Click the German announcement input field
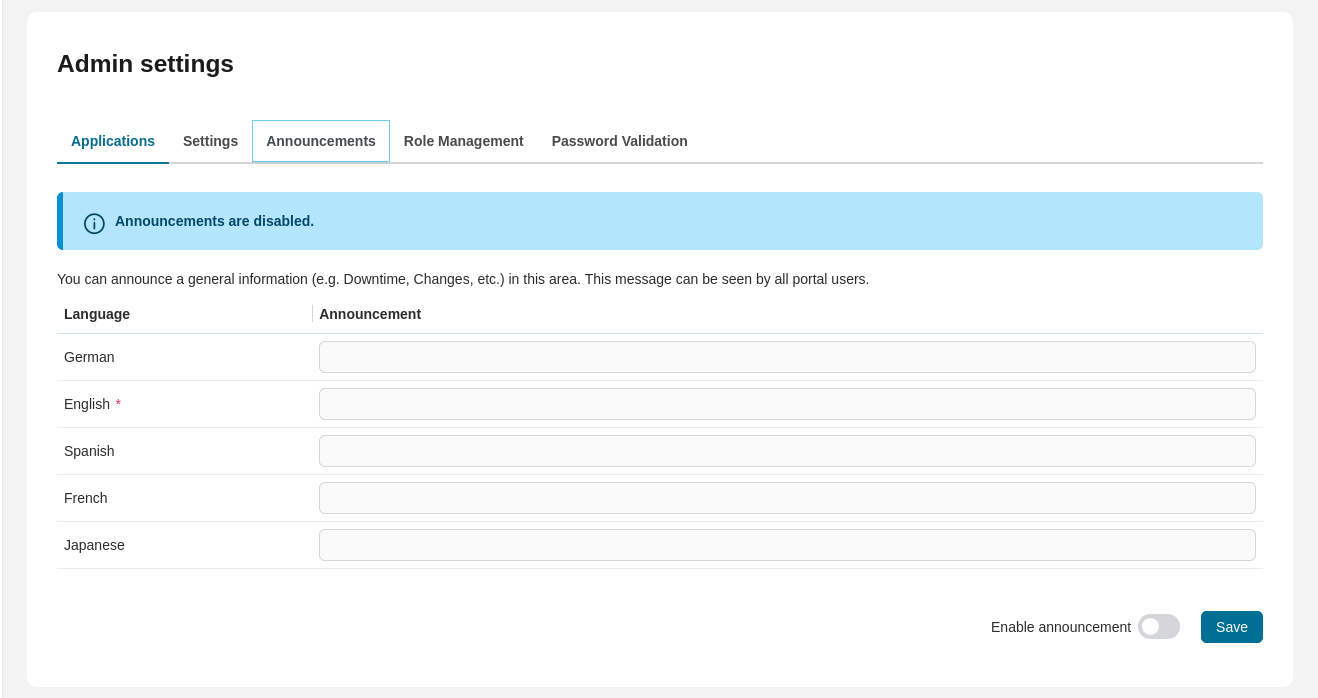 (787, 356)
